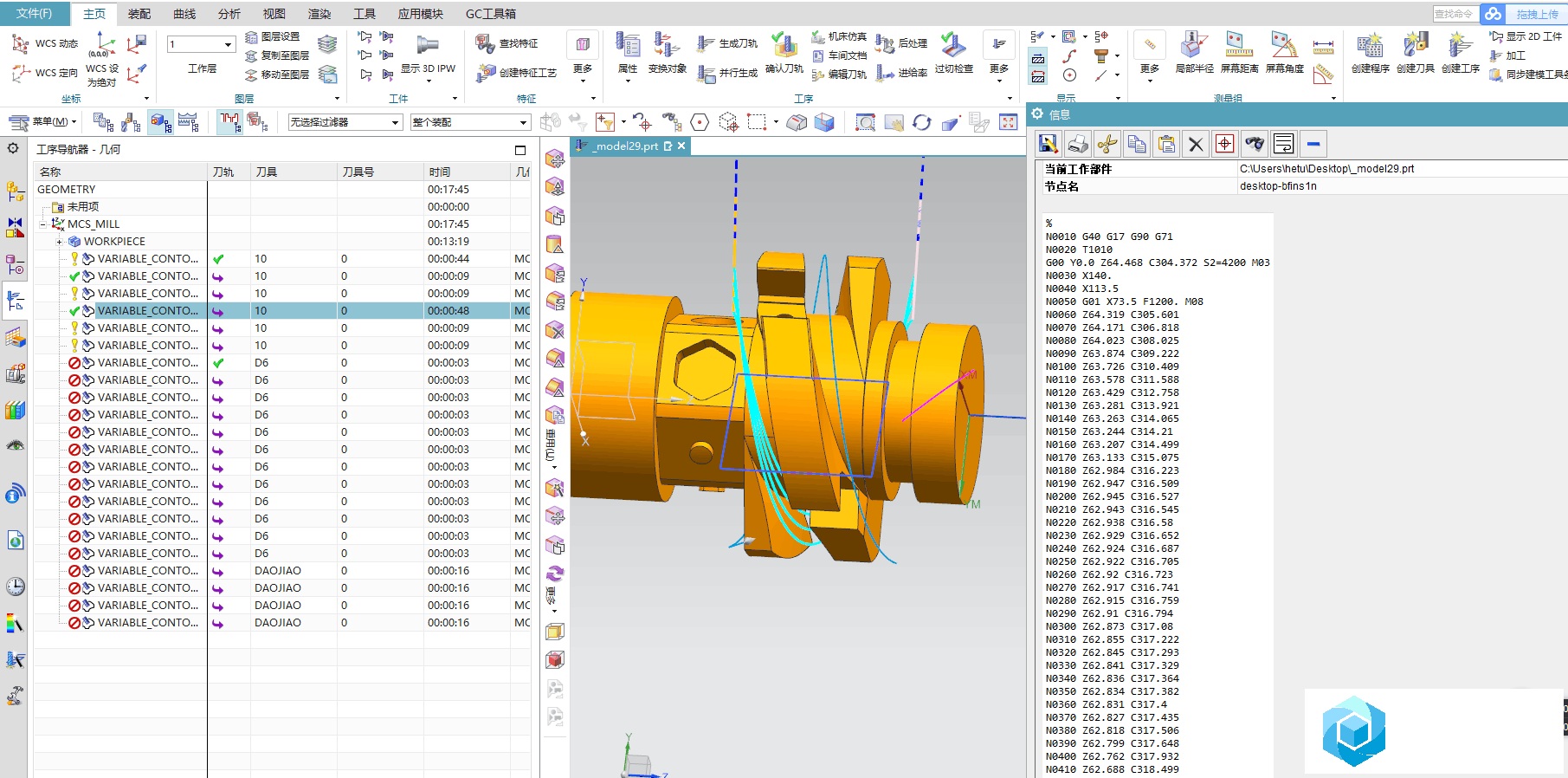Click 生成刀轨 generate tool path
The width and height of the screenshot is (1568, 778).
pos(727,43)
